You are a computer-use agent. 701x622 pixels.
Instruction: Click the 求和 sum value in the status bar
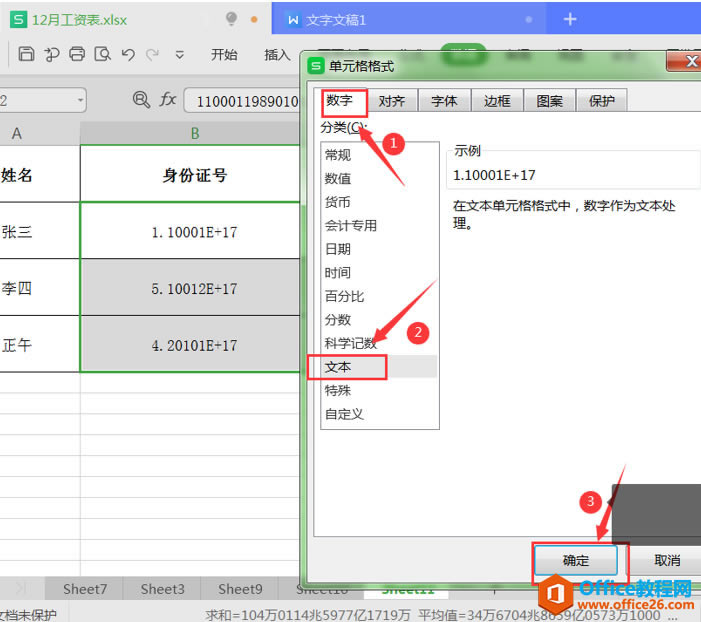point(308,615)
